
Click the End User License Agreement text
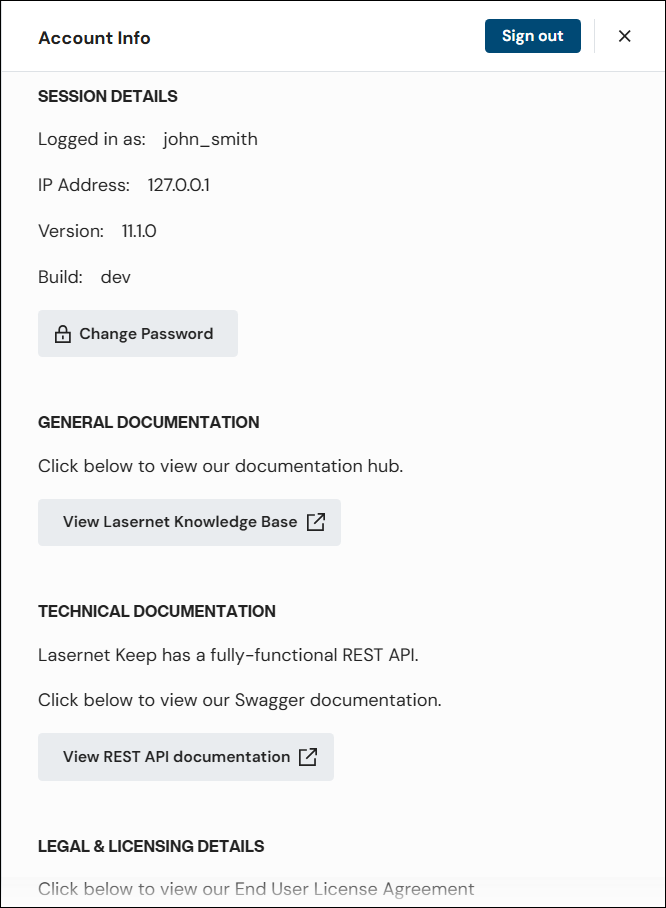256,889
